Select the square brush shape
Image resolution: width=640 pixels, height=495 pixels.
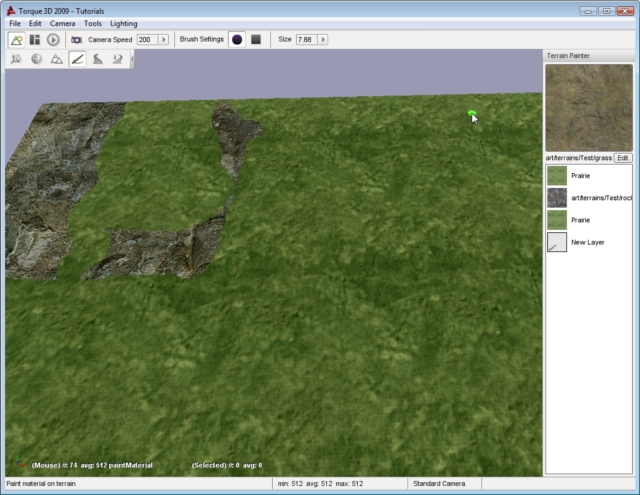(x=256, y=40)
